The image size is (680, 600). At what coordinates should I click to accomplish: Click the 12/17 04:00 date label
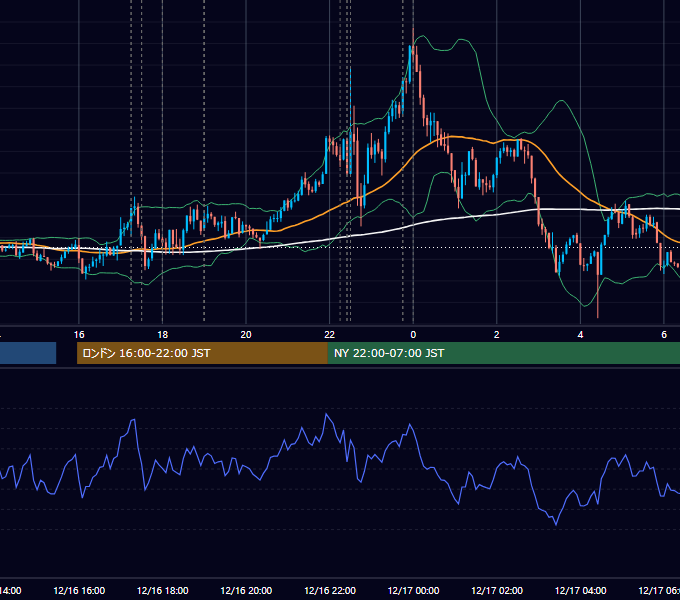581,590
